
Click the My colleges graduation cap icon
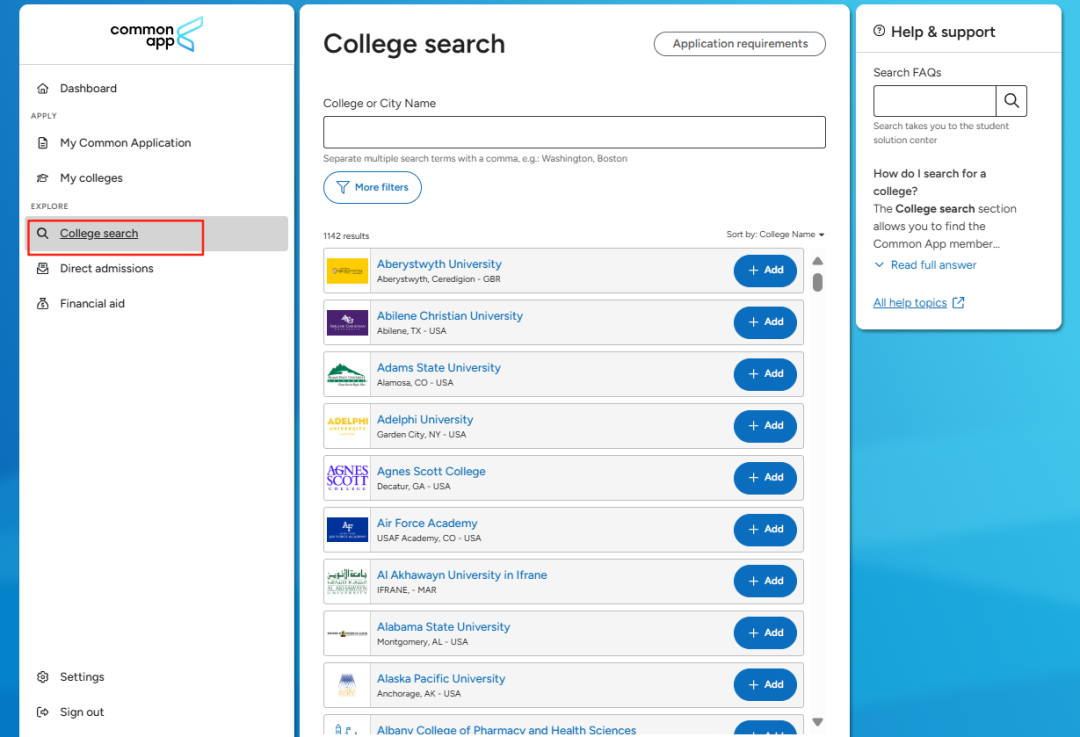[42, 178]
